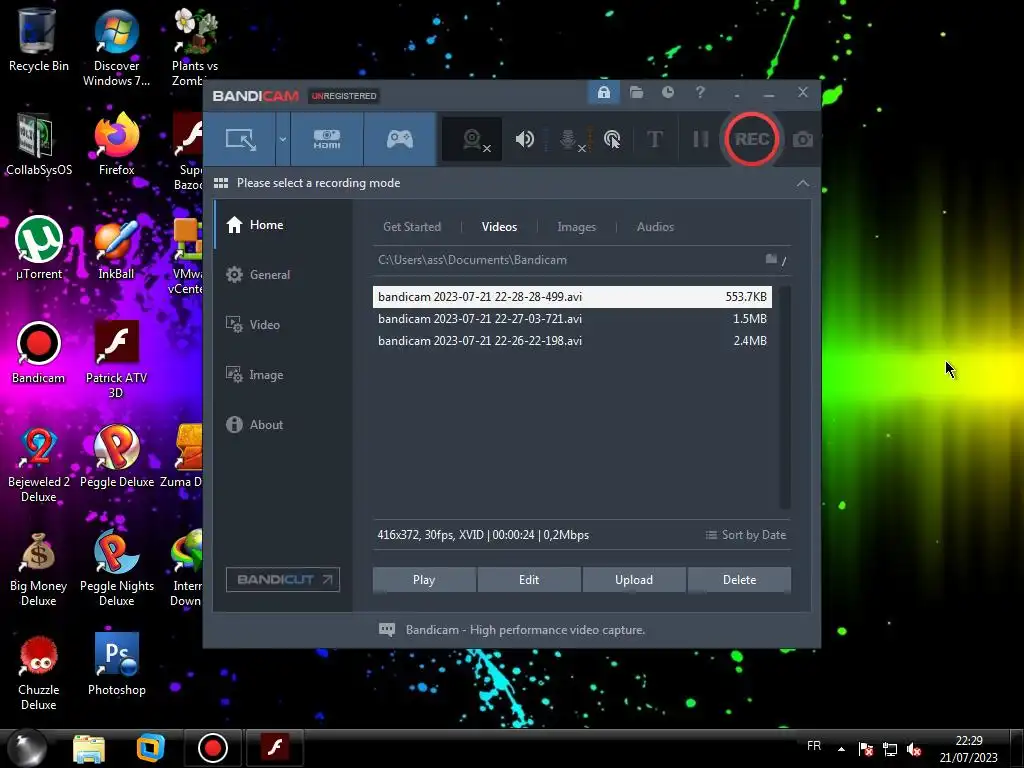Open the Windows Start orb
The image size is (1024, 768).
tap(27, 748)
